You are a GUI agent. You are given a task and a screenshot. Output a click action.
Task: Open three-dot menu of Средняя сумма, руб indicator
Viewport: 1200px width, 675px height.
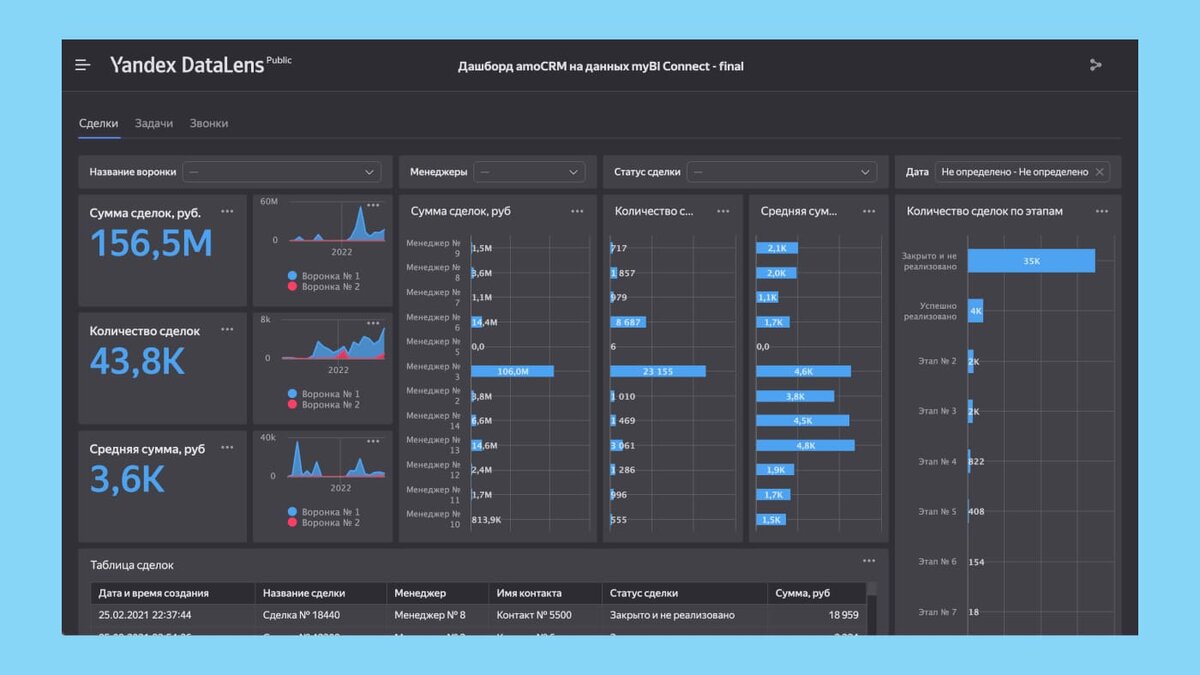(227, 447)
